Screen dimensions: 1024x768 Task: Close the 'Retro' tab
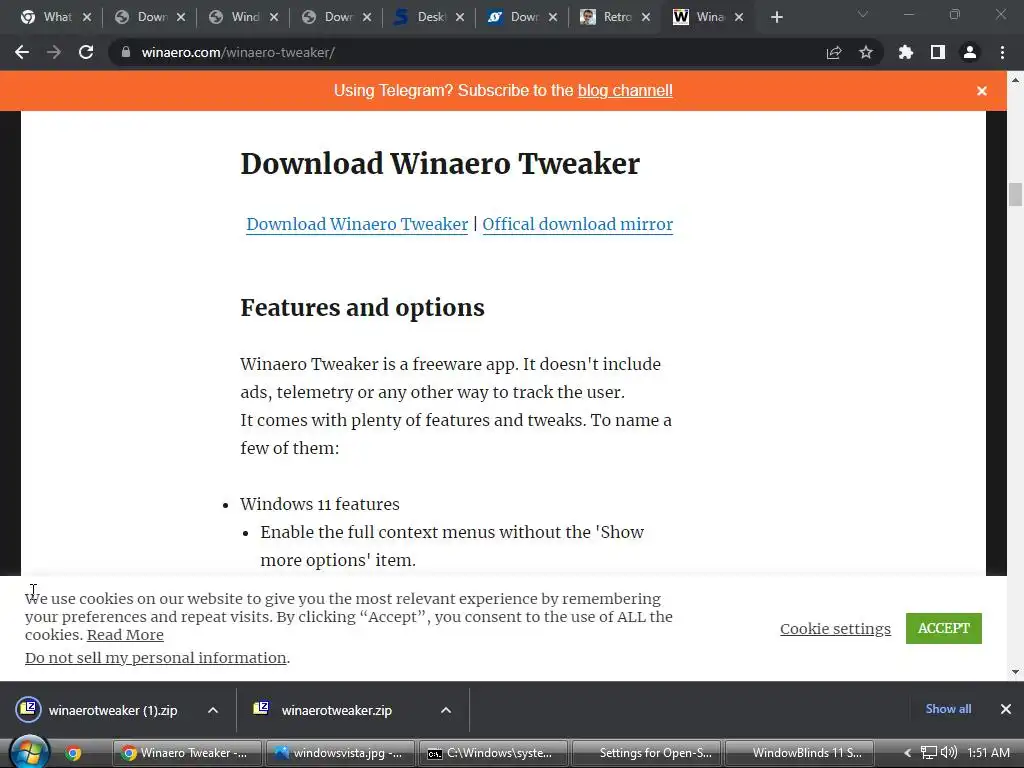646,17
